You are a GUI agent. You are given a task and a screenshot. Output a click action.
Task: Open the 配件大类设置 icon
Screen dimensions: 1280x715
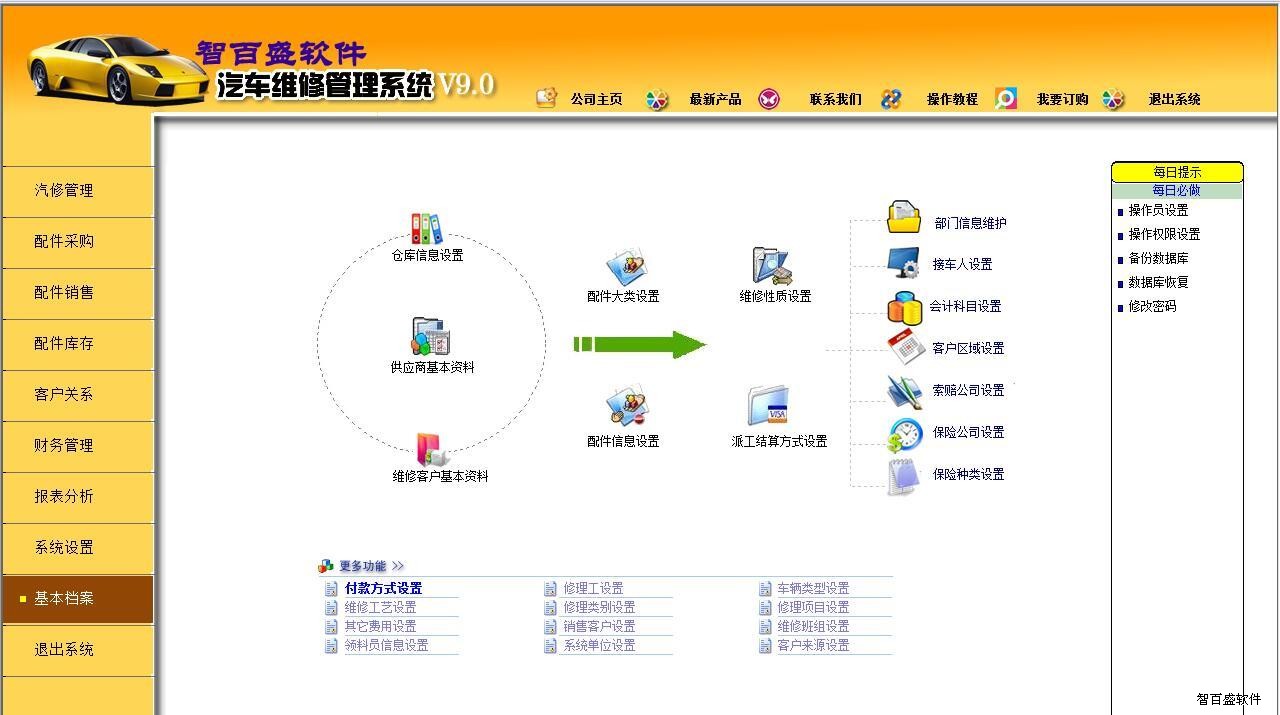(626, 268)
